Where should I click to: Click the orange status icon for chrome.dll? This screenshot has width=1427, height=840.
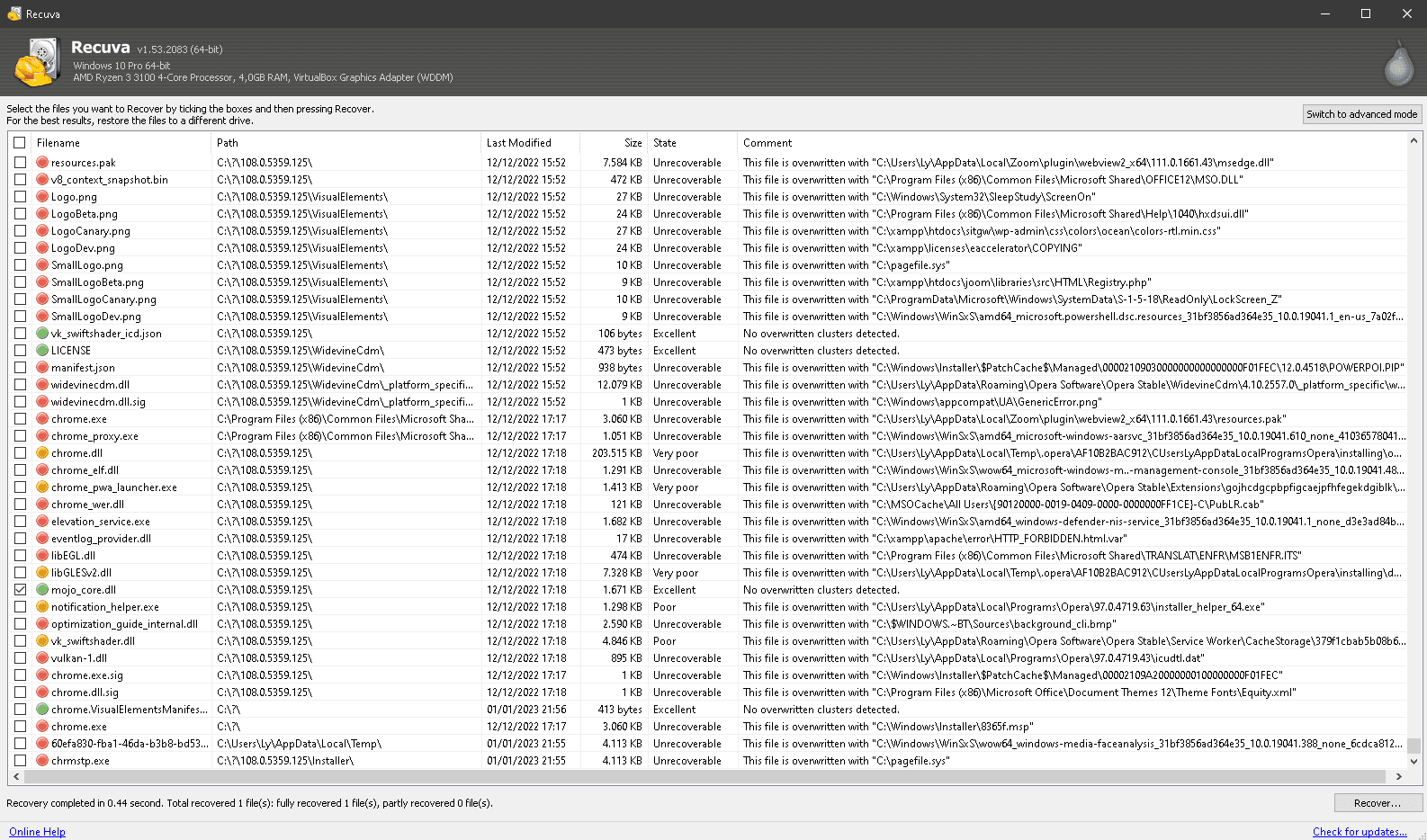tap(42, 453)
